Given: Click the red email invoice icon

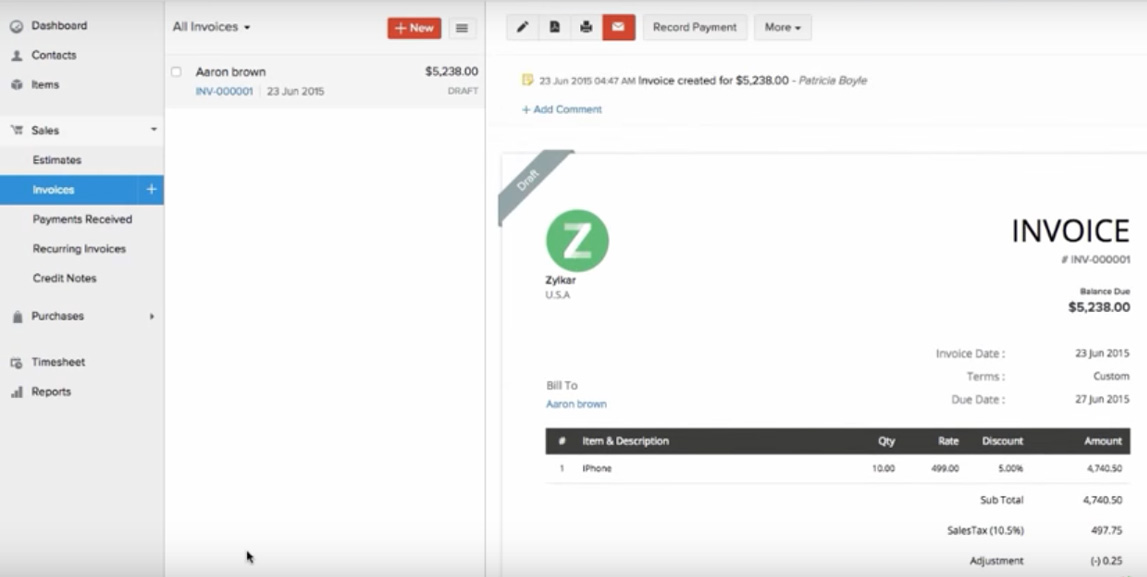Looking at the screenshot, I should click(x=618, y=28).
